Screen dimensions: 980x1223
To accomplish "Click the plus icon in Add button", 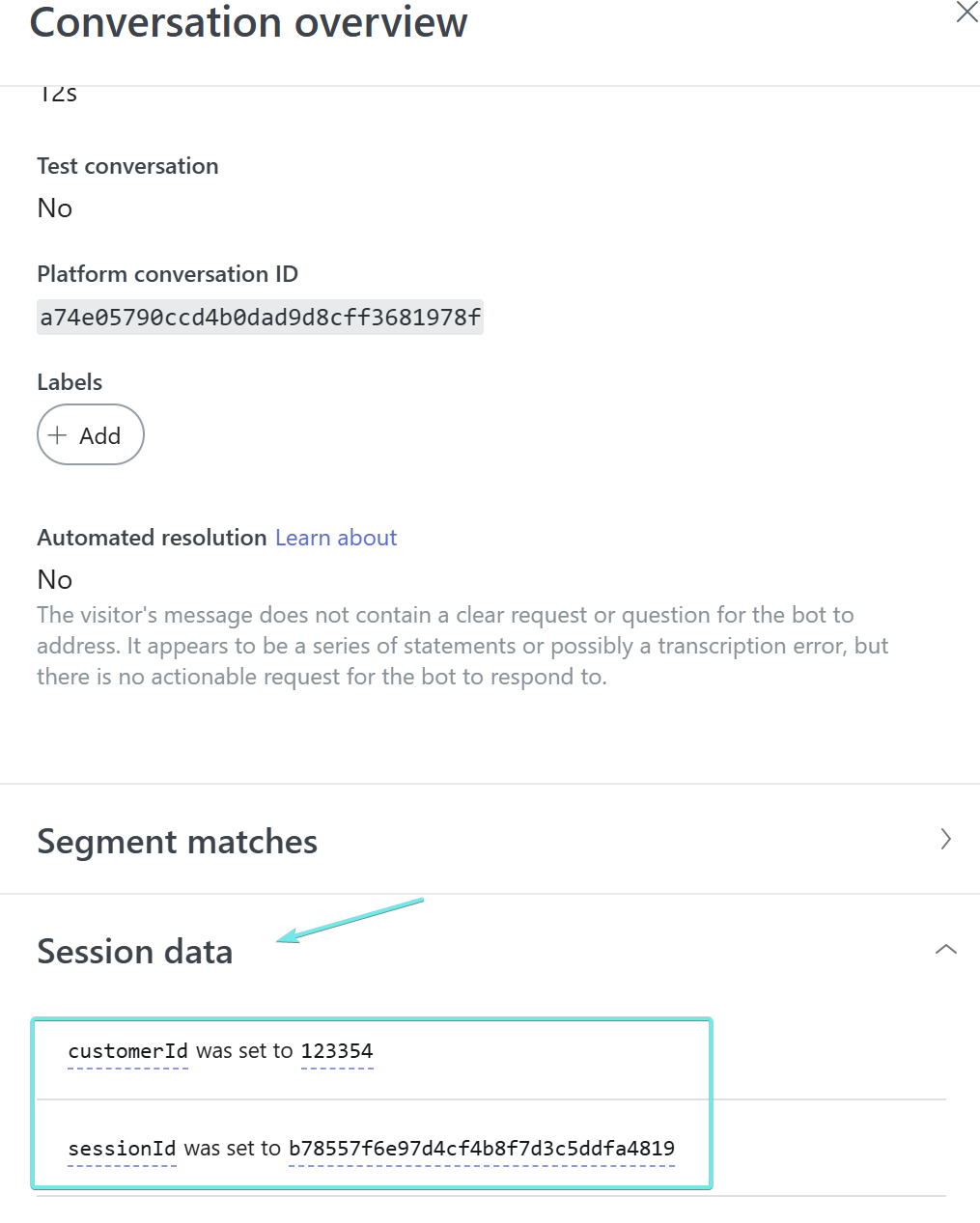I will click(58, 435).
